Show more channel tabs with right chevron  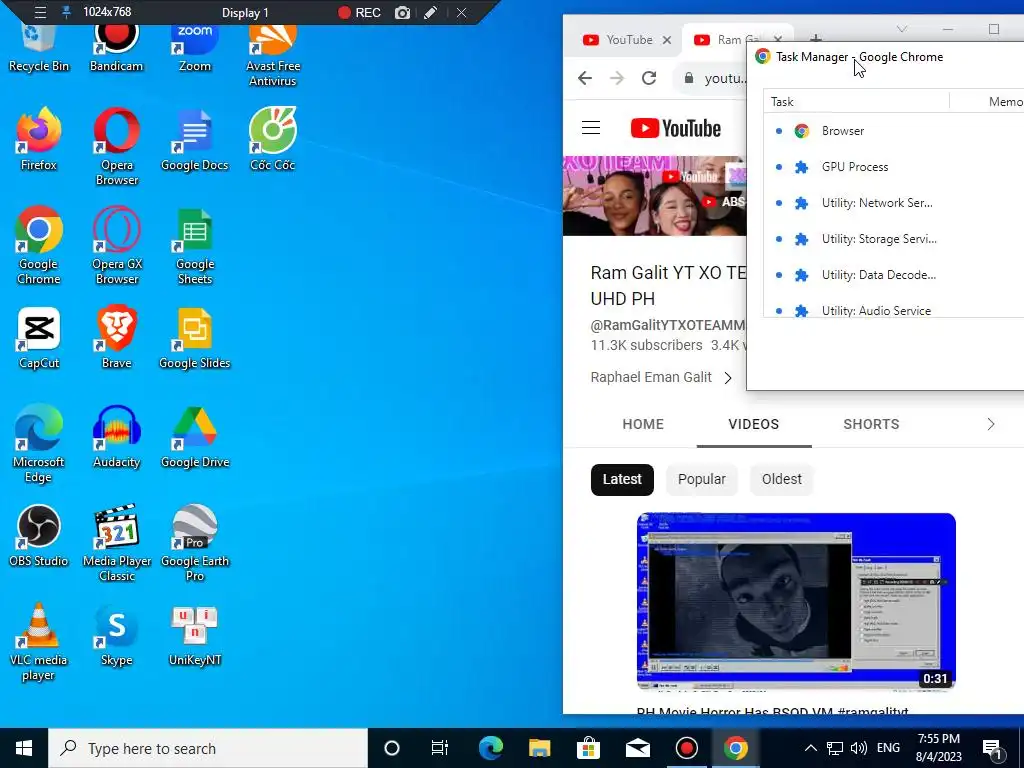coord(990,424)
